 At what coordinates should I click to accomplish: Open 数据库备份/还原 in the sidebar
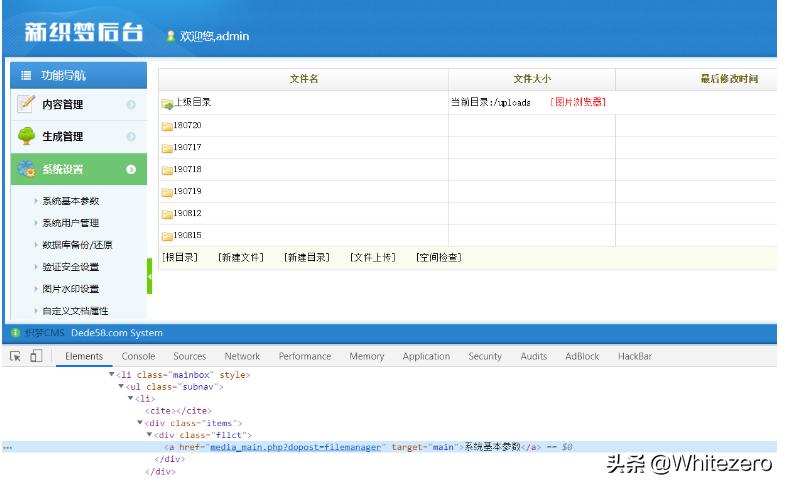77,245
